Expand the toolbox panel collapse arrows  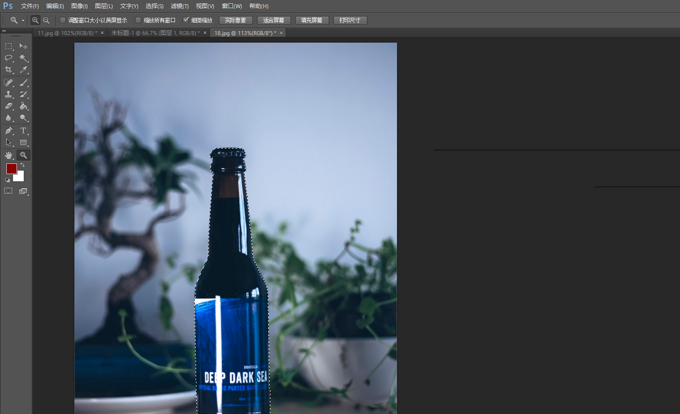(4, 31)
